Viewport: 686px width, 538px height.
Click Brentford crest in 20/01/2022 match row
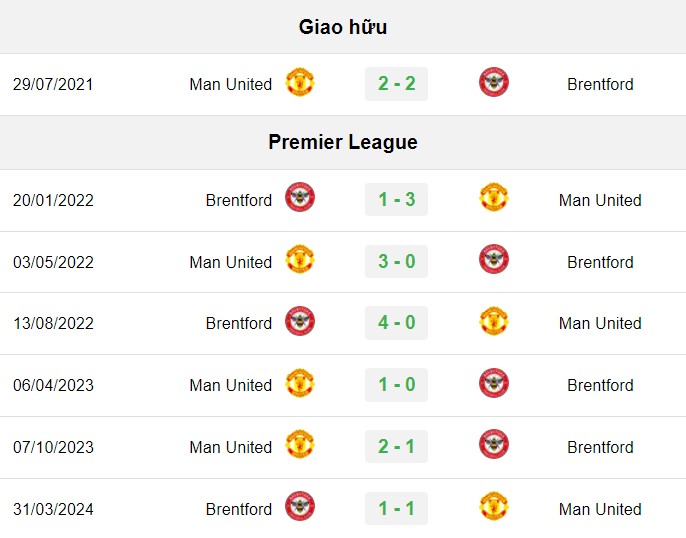[x=300, y=197]
